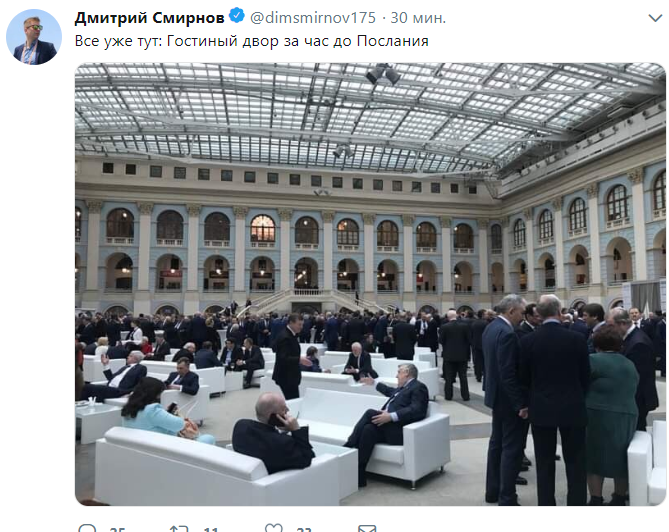Click the retweet count 11
669x532 pixels.
point(211,529)
